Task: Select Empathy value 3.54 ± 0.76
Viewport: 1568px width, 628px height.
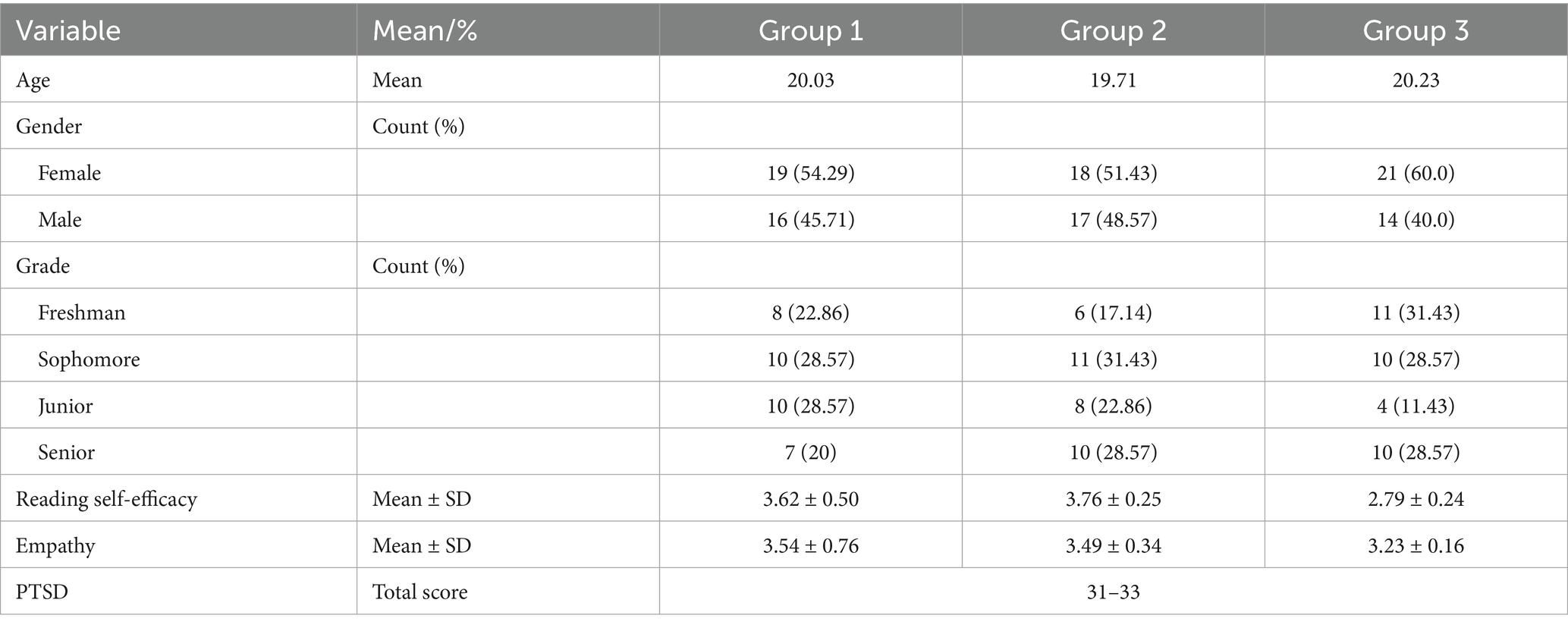Action: (810, 546)
